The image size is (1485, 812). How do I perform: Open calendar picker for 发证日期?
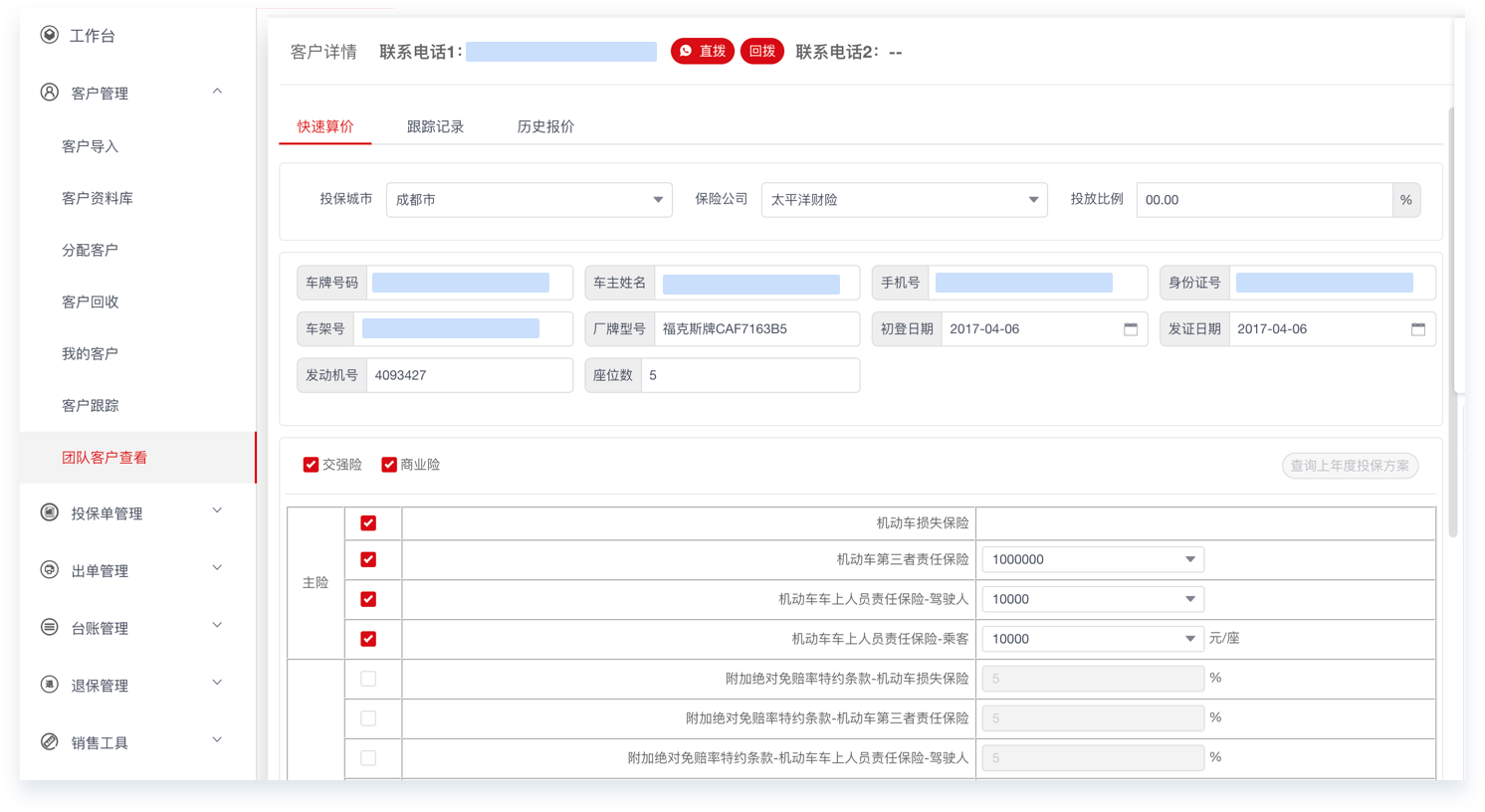coord(1417,329)
